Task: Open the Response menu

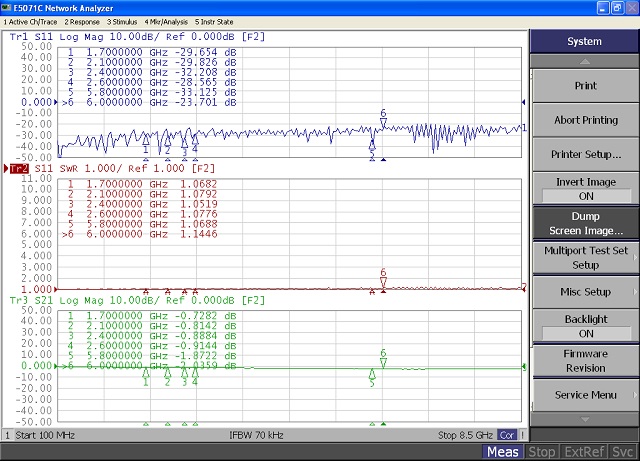Action: pos(82,22)
